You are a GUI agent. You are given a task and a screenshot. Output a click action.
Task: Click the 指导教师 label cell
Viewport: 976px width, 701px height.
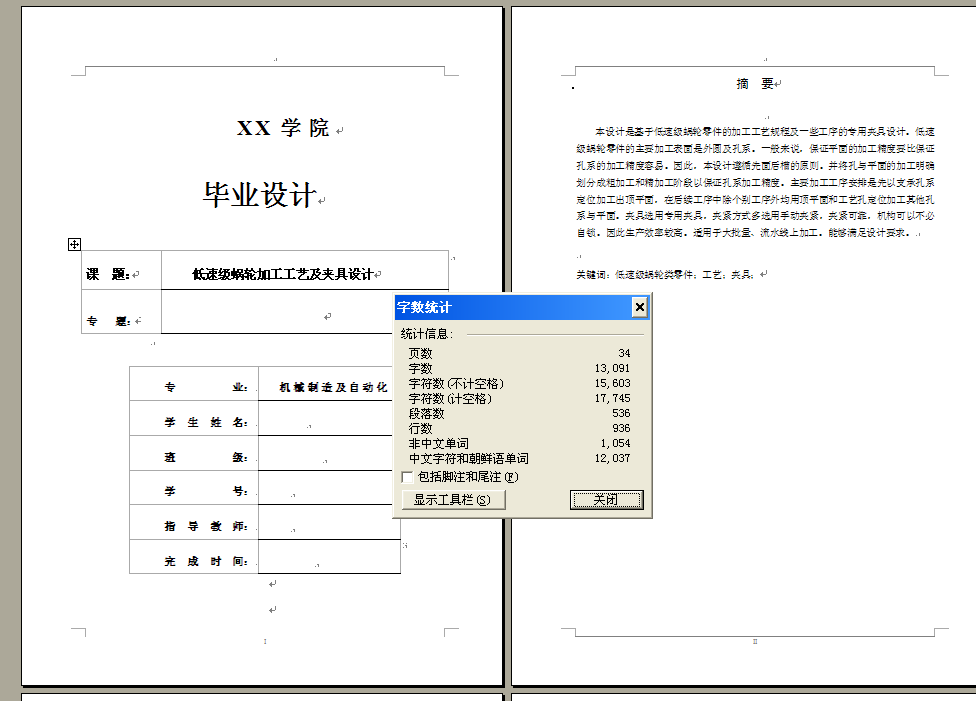pos(194,522)
